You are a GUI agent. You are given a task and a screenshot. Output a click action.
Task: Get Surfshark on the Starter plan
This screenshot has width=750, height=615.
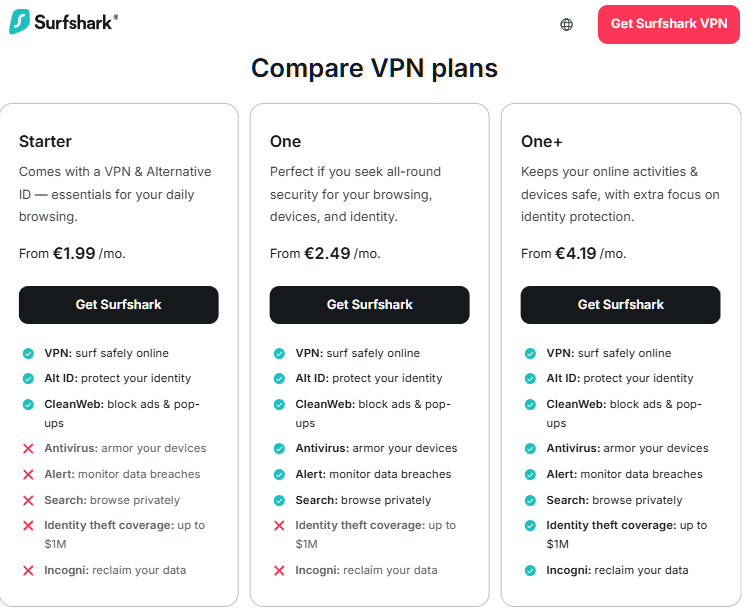coord(118,305)
